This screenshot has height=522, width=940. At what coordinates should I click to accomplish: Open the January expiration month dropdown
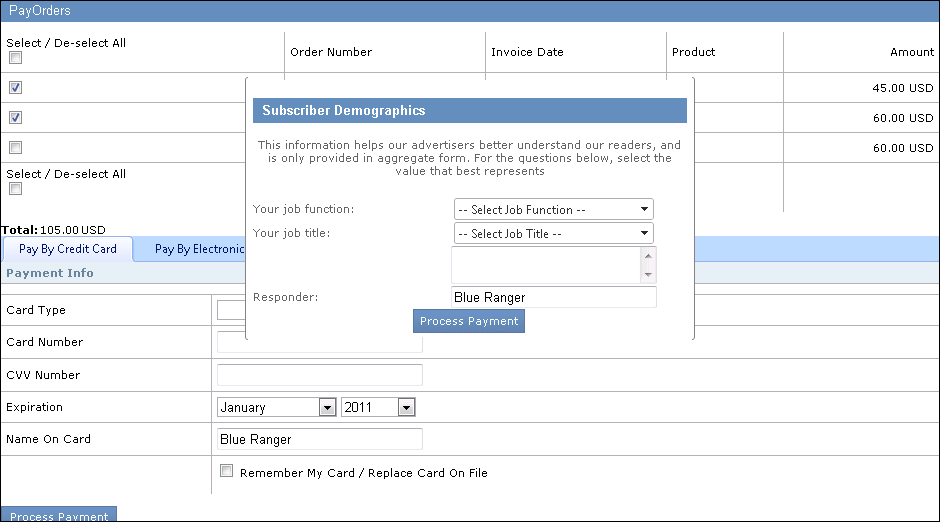276,408
